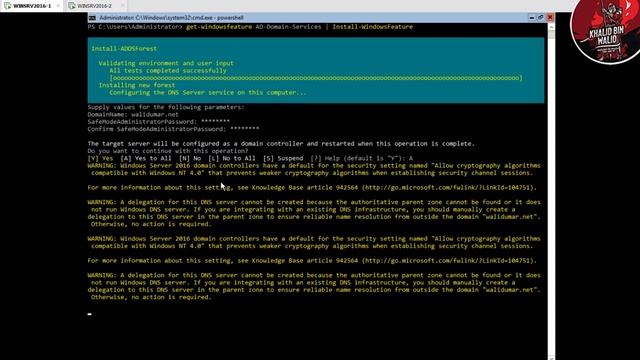Click the 'All tests completed successfully' line
640x360 pixels.
(168, 71)
